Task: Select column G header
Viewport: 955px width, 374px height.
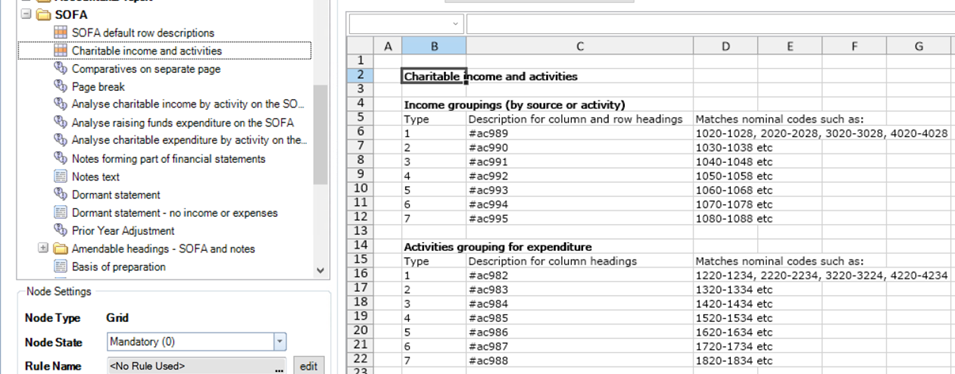Action: coord(919,46)
